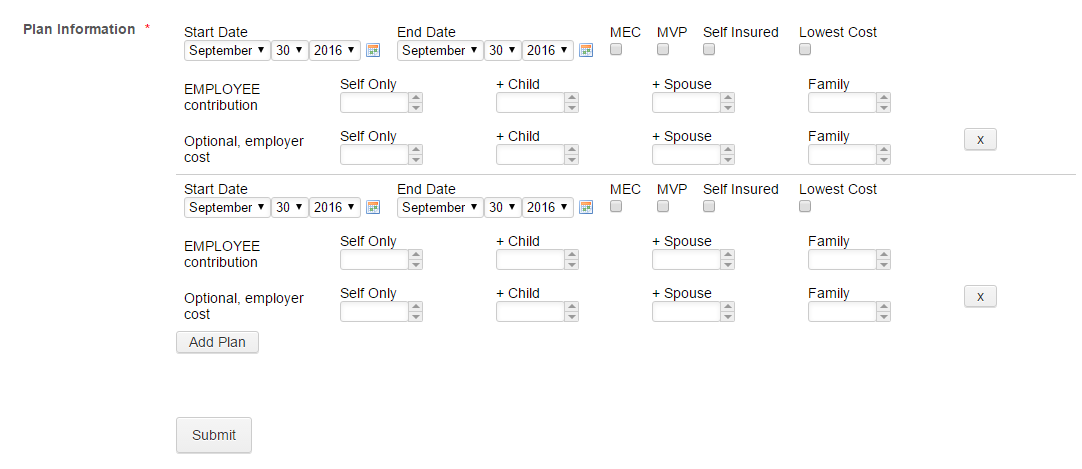Toggle MVP checkbox in the second plan
This screenshot has width=1082, height=469.
(663, 206)
